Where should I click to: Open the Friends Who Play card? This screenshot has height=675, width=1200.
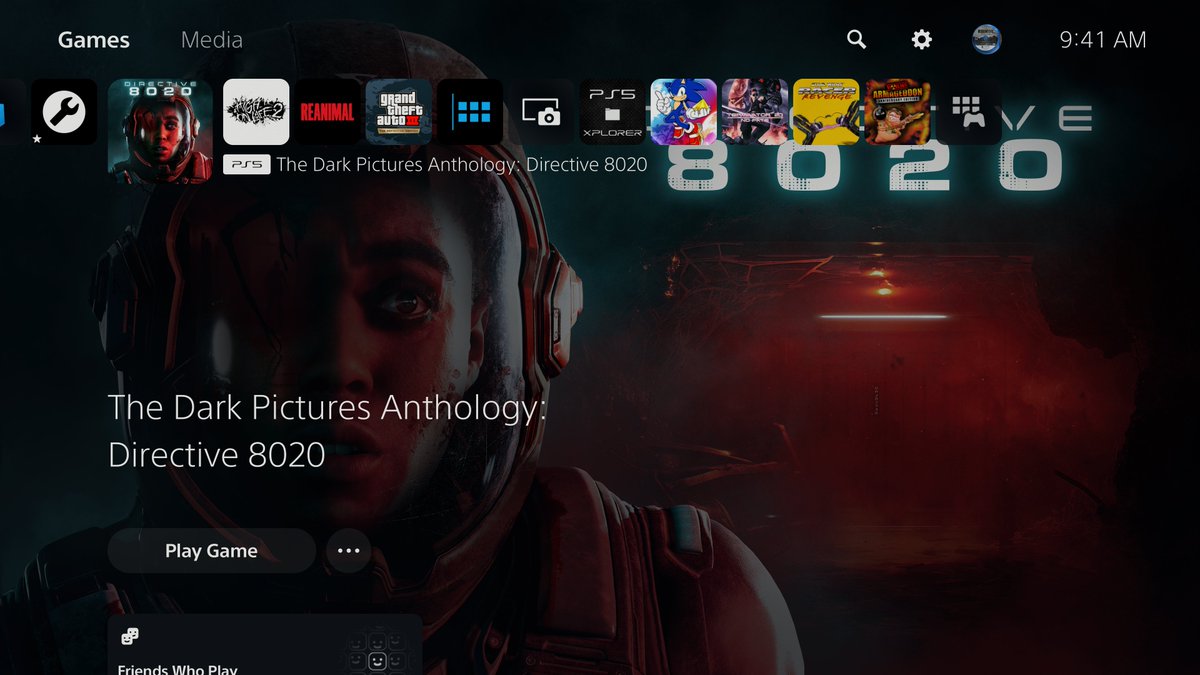tap(265, 645)
